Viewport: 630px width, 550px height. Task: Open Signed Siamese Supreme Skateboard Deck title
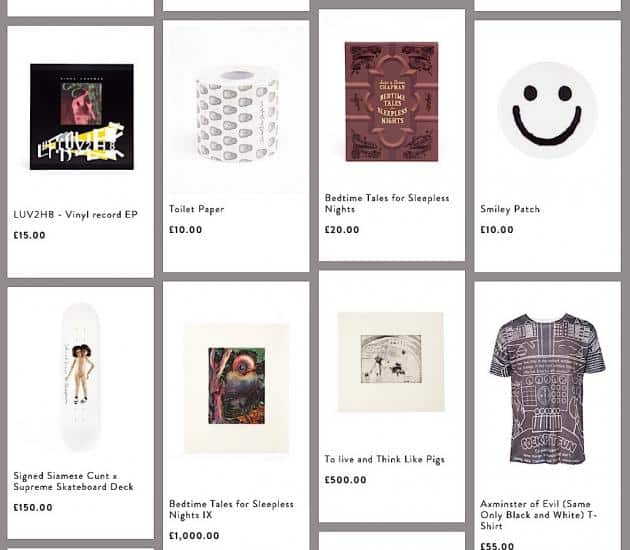tap(73, 481)
